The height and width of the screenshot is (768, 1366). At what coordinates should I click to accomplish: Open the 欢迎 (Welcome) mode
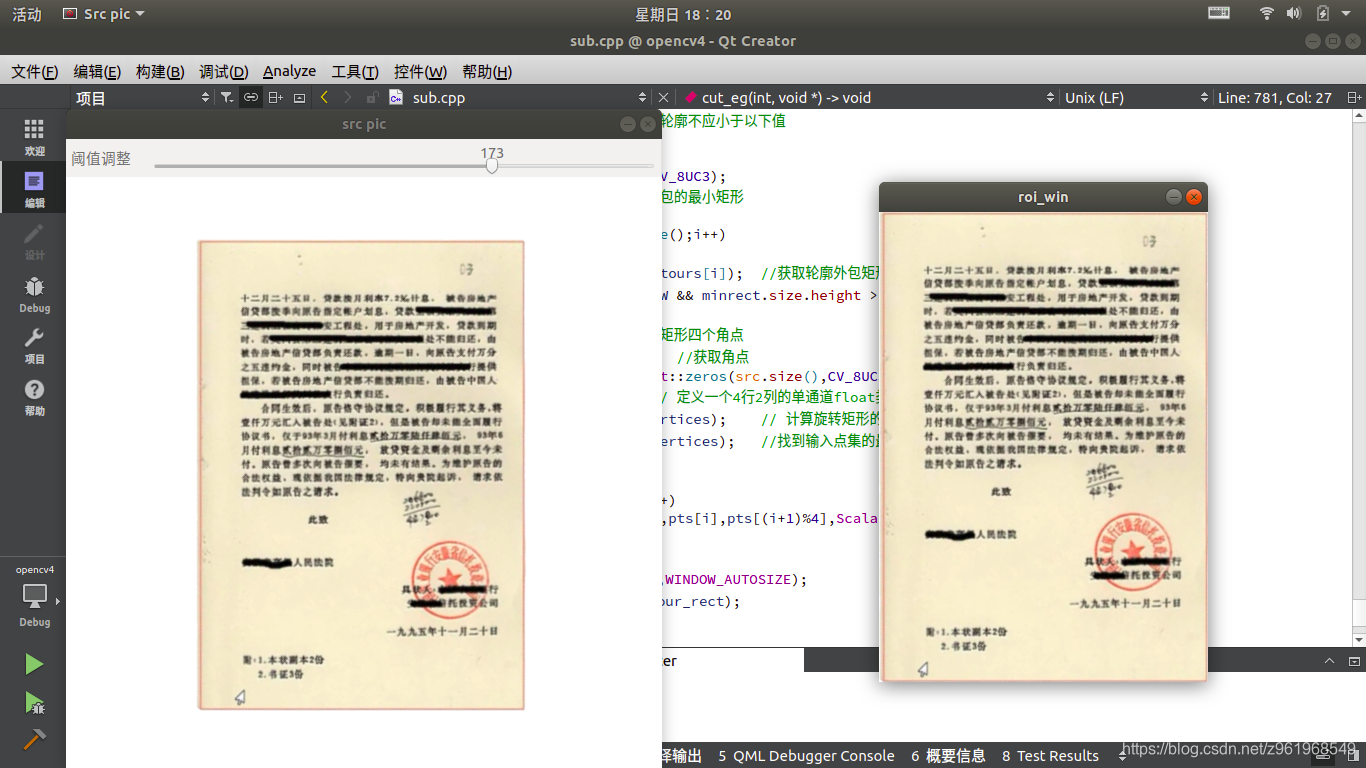coord(34,137)
